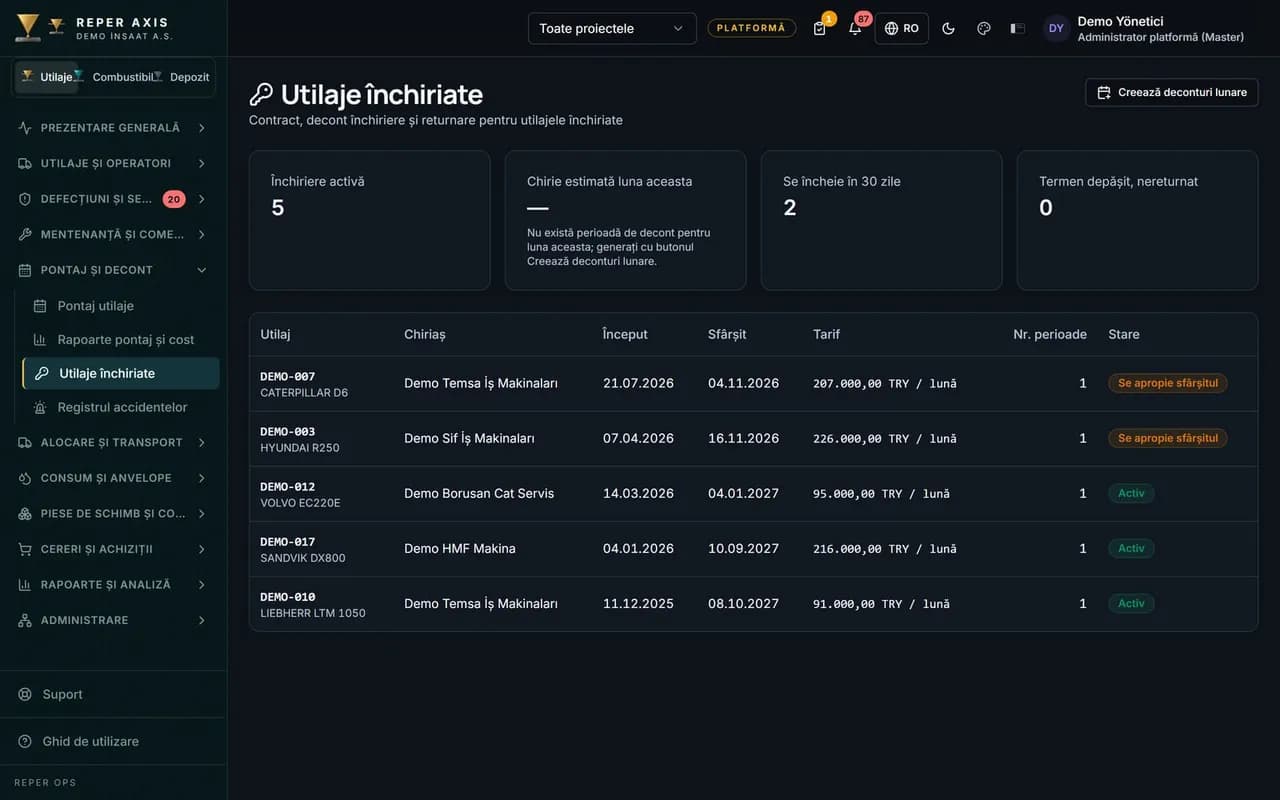
Task: Switch language using the RO button
Action: coord(901,28)
